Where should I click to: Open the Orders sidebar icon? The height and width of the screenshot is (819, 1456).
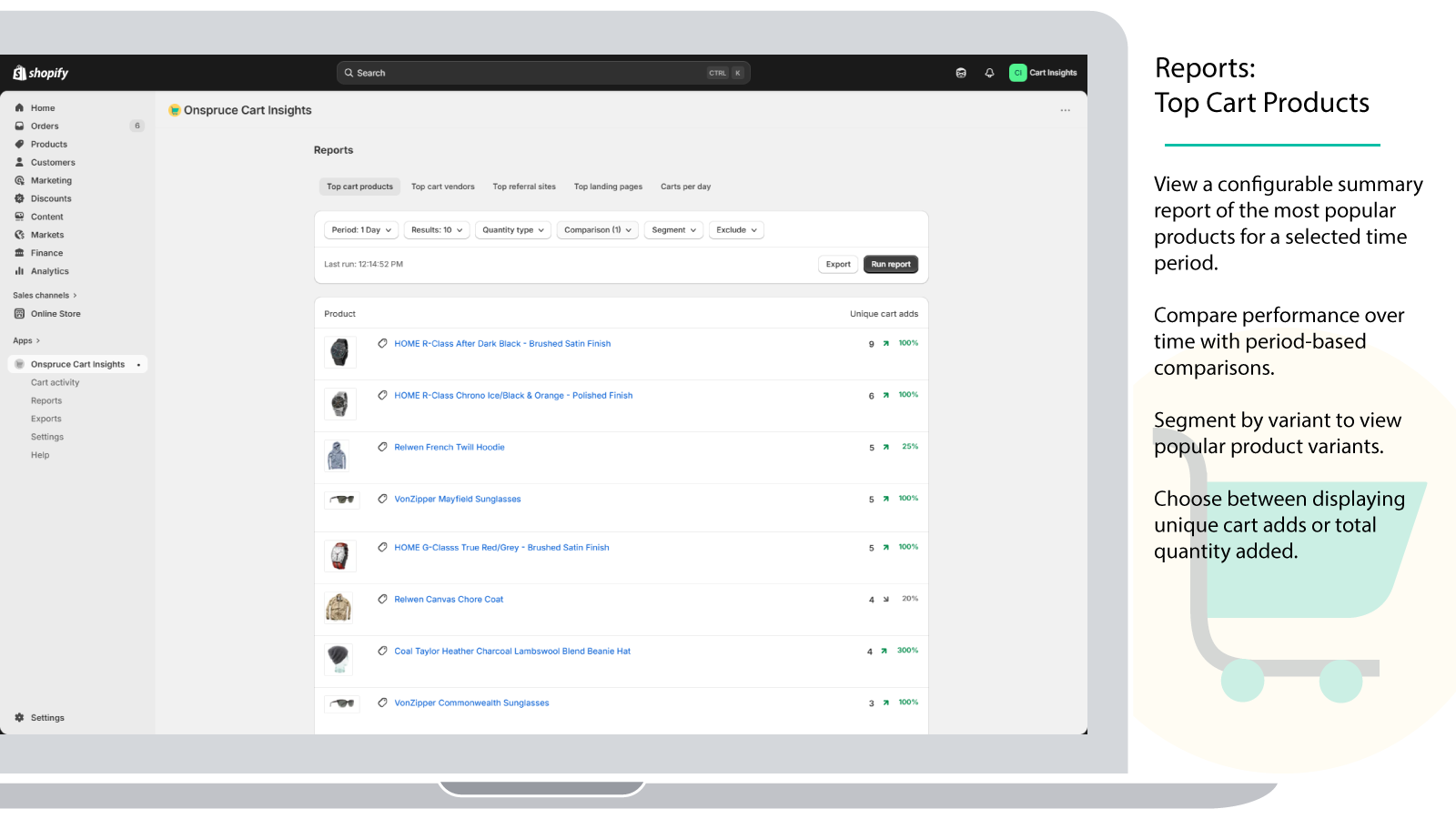click(x=19, y=126)
